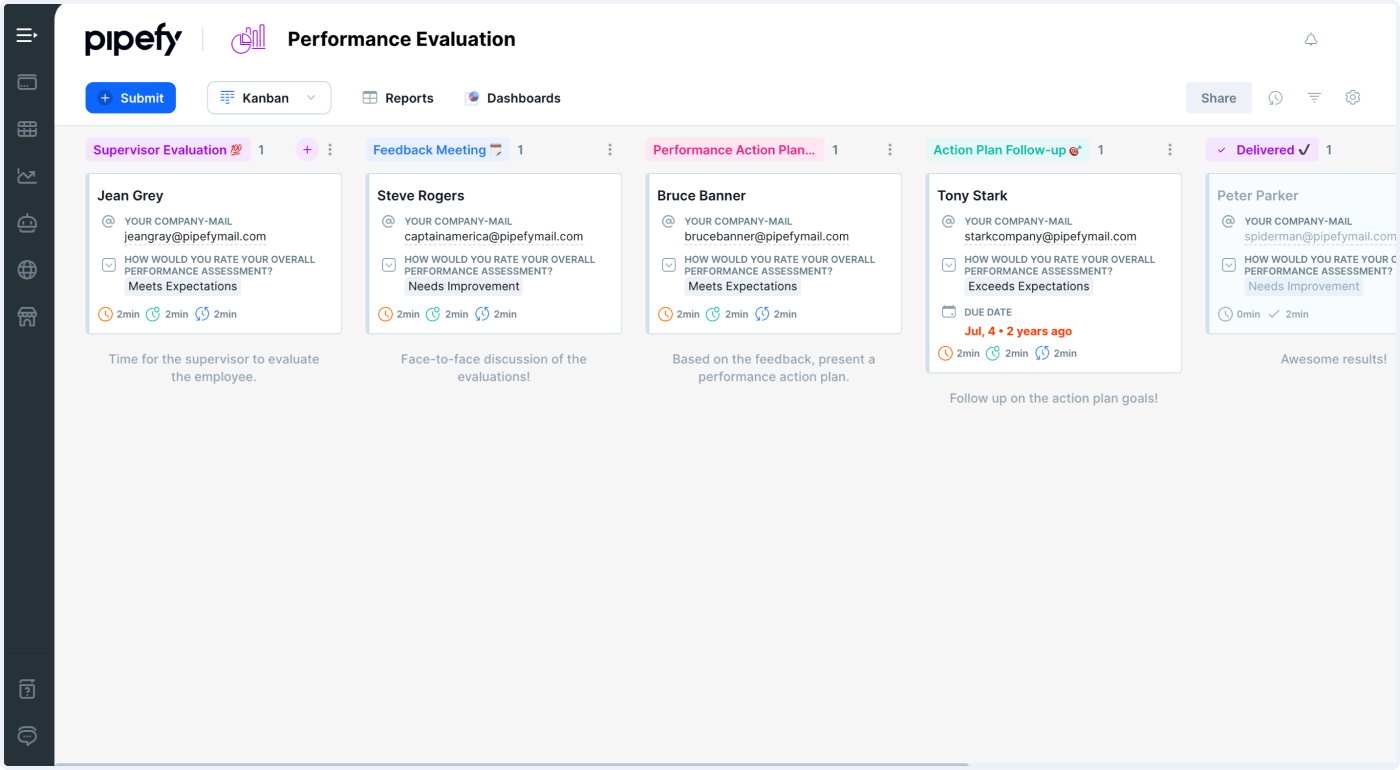Open Action Plan Follow-up phase options menu

1170,150
